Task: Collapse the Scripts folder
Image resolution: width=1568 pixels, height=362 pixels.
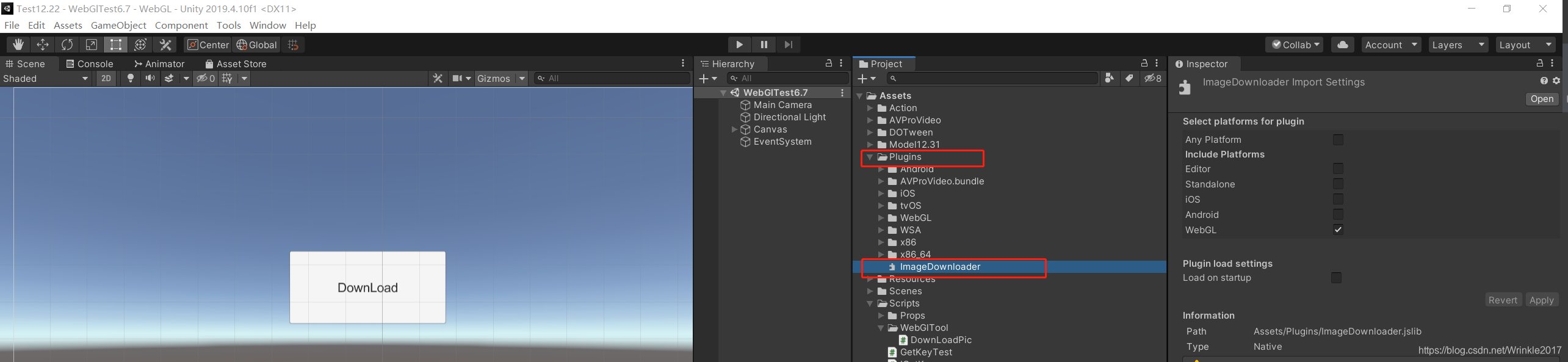Action: tap(870, 303)
